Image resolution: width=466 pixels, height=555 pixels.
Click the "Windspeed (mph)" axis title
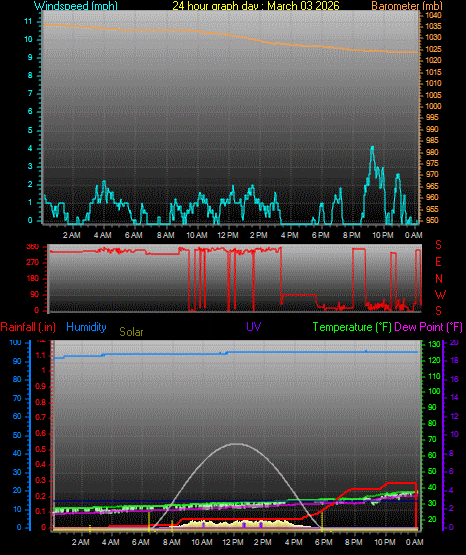coord(76,5)
